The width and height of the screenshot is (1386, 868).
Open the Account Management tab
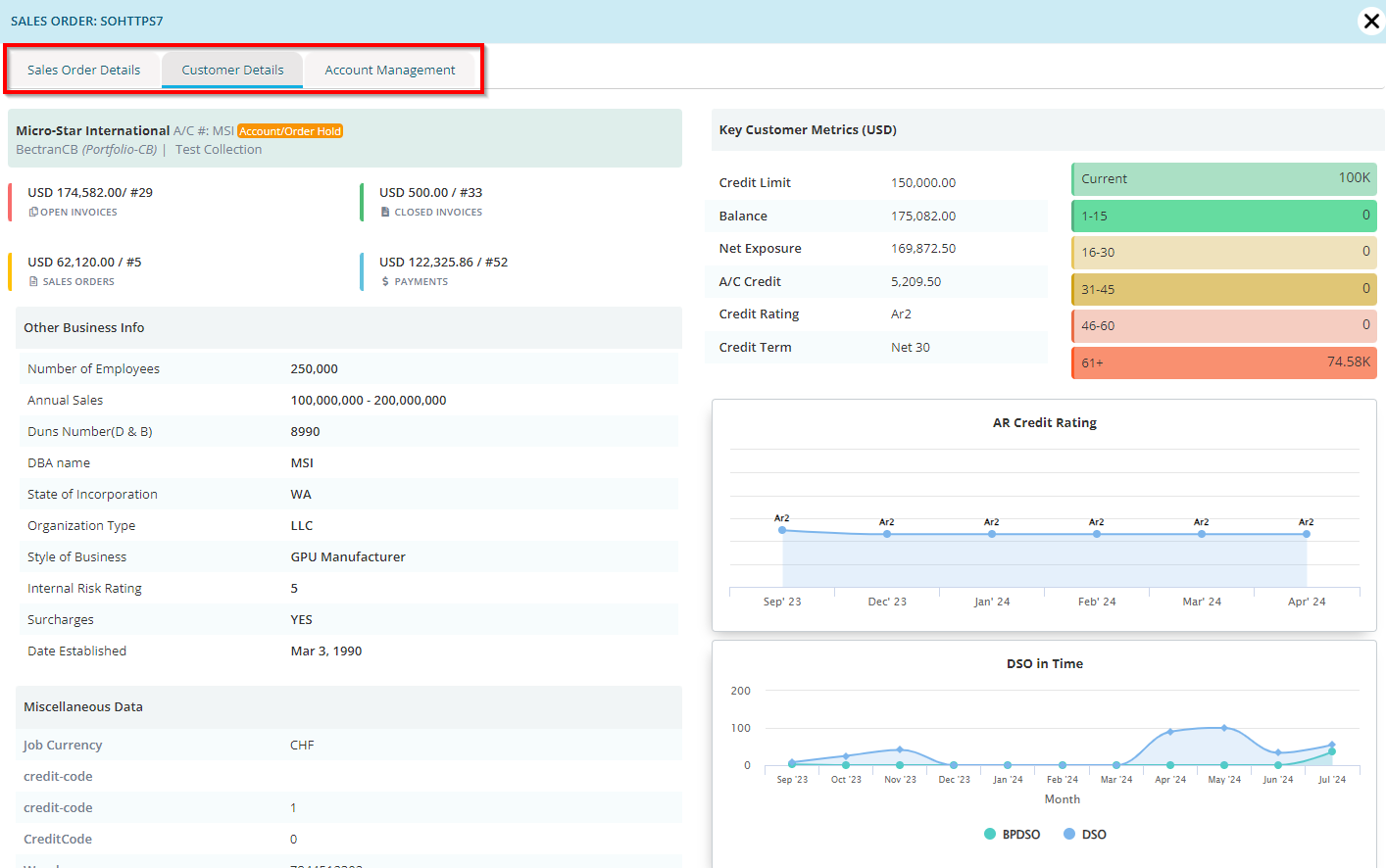390,70
